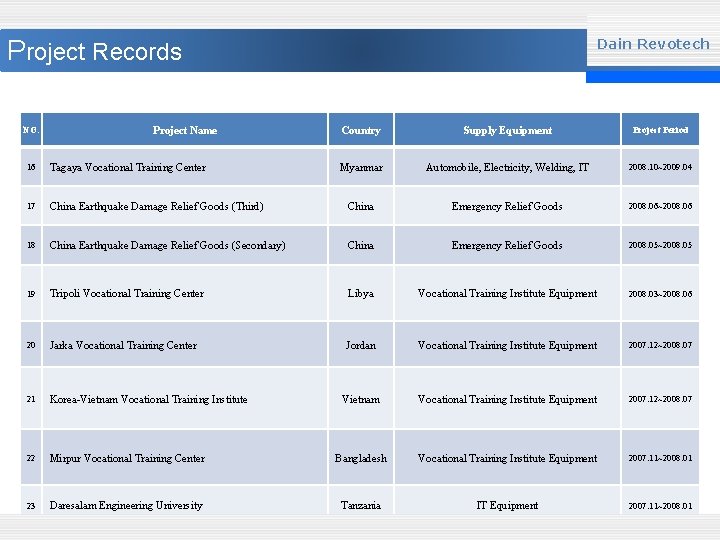This screenshot has width=720, height=540.
Task: Select Vocational Training Institute Equipment in Vietnam row
Action: (x=507, y=399)
